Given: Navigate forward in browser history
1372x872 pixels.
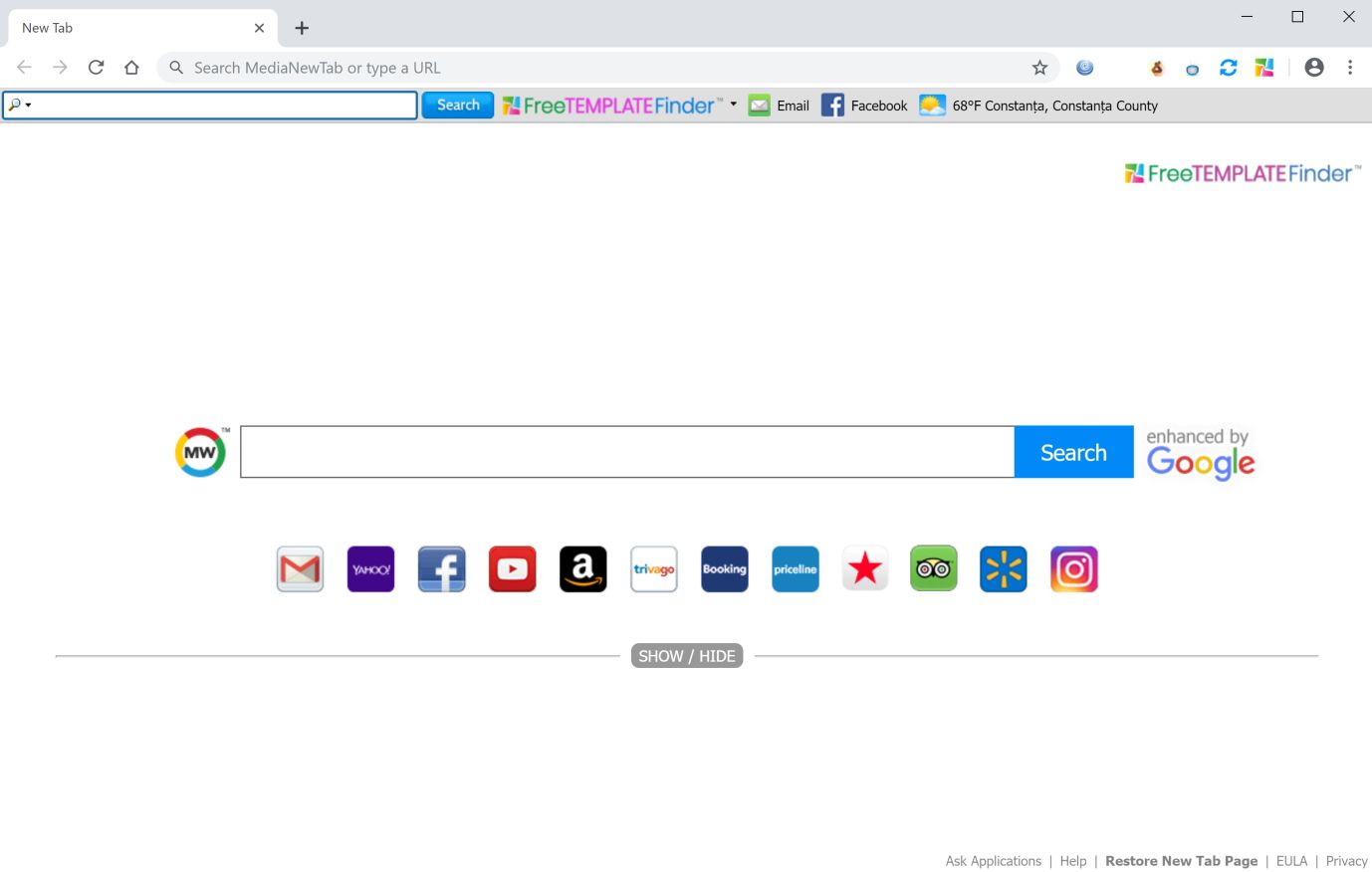Looking at the screenshot, I should (60, 68).
